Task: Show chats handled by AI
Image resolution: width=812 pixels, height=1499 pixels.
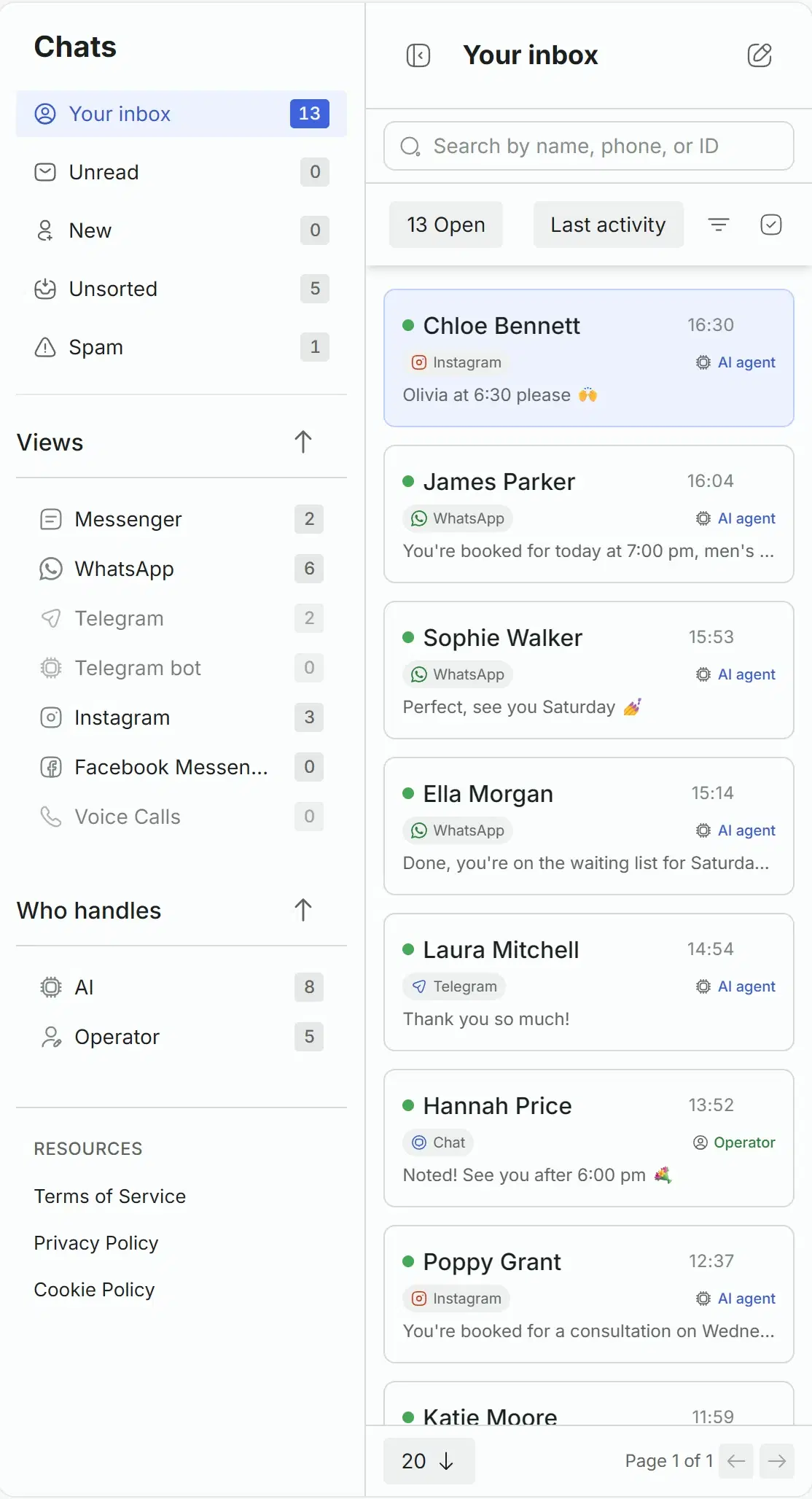Action: (181, 987)
